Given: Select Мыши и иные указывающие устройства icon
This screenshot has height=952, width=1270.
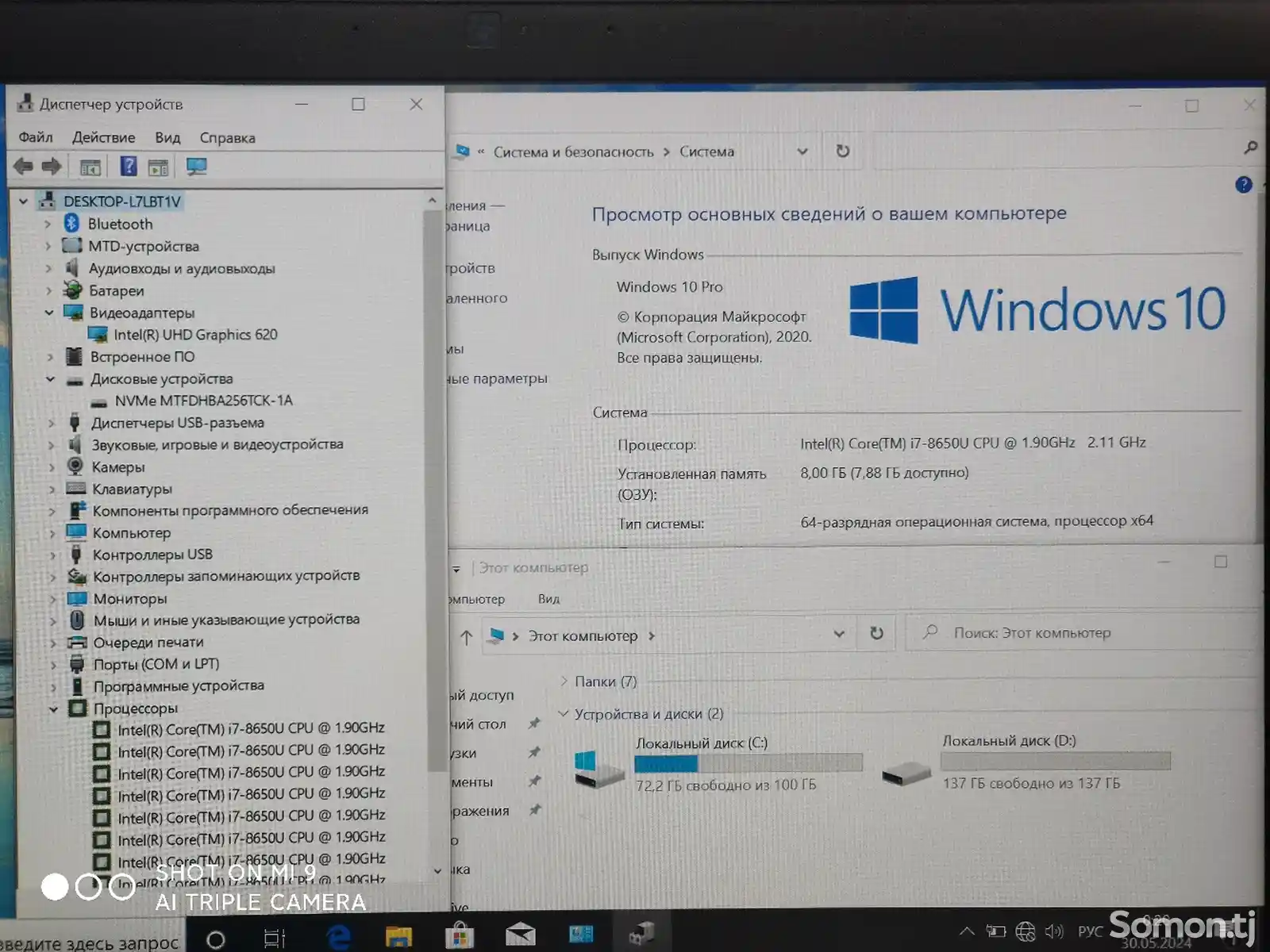Looking at the screenshot, I should 77,620.
